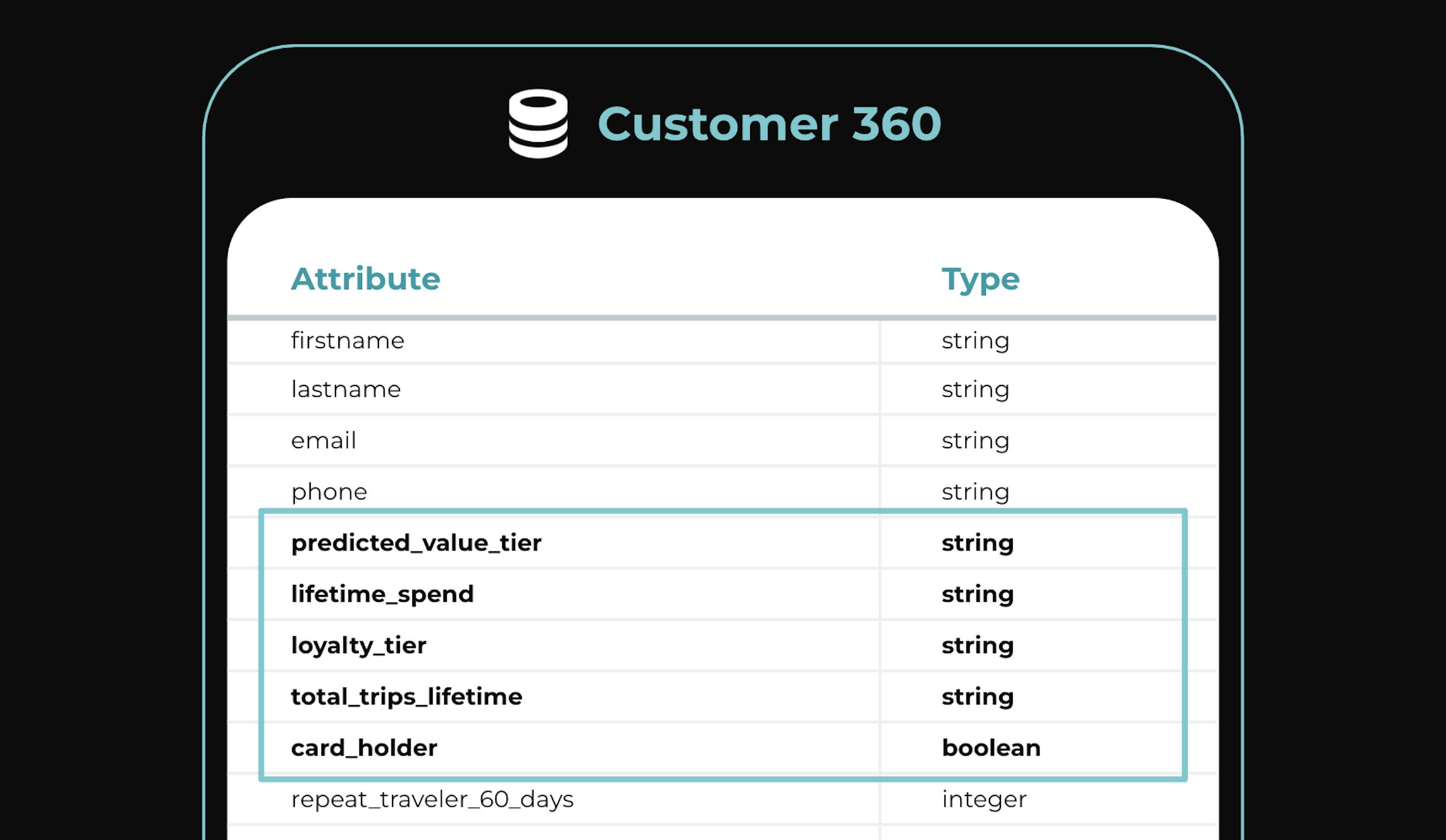Click the Type column header

coord(980,280)
